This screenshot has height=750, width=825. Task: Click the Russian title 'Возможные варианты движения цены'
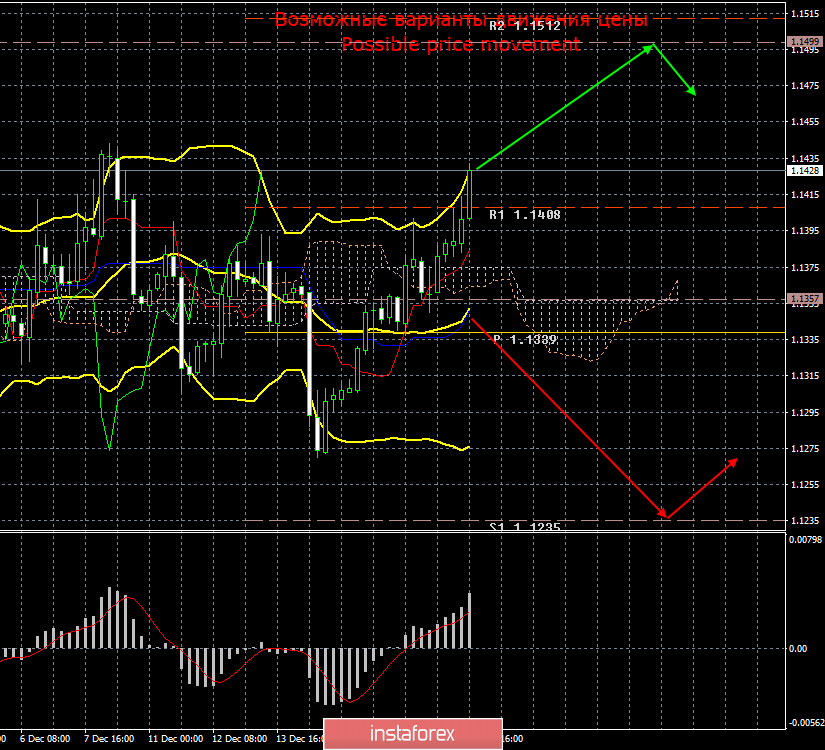[x=461, y=19]
